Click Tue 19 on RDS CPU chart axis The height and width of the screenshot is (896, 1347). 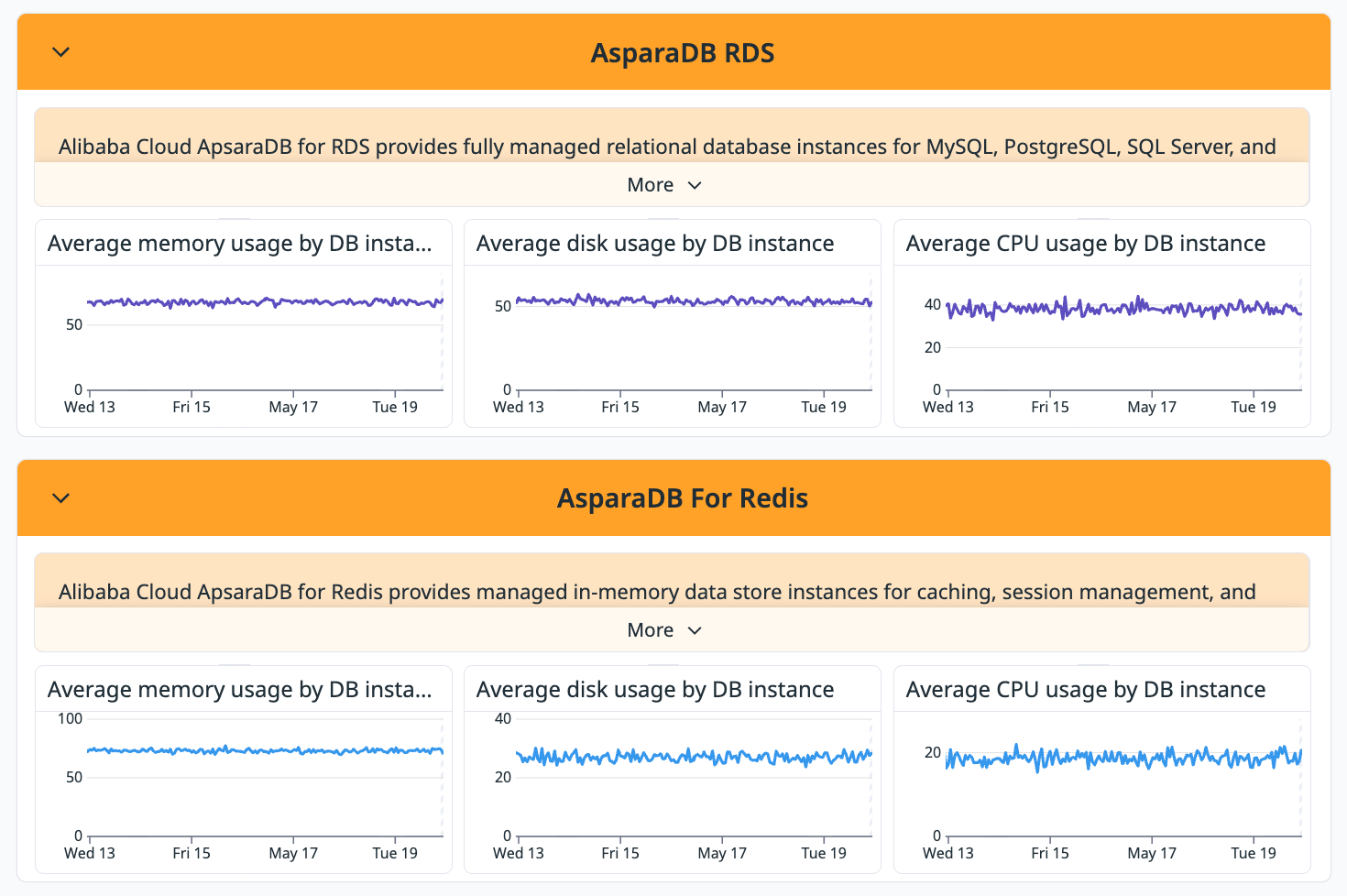[x=1254, y=407]
